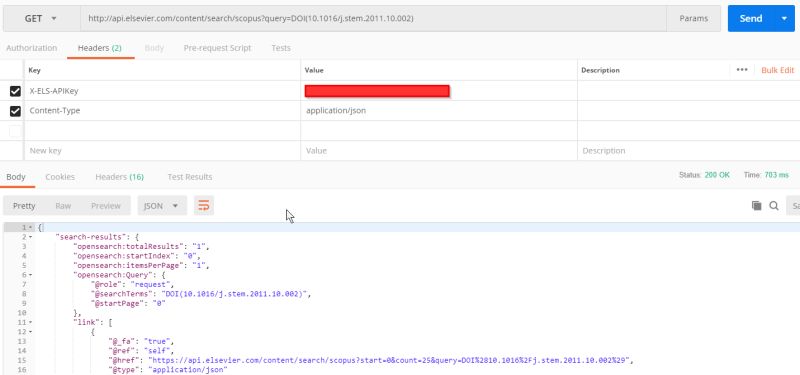The height and width of the screenshot is (375, 800).
Task: Open the response Cookies tab
Action: (60, 177)
